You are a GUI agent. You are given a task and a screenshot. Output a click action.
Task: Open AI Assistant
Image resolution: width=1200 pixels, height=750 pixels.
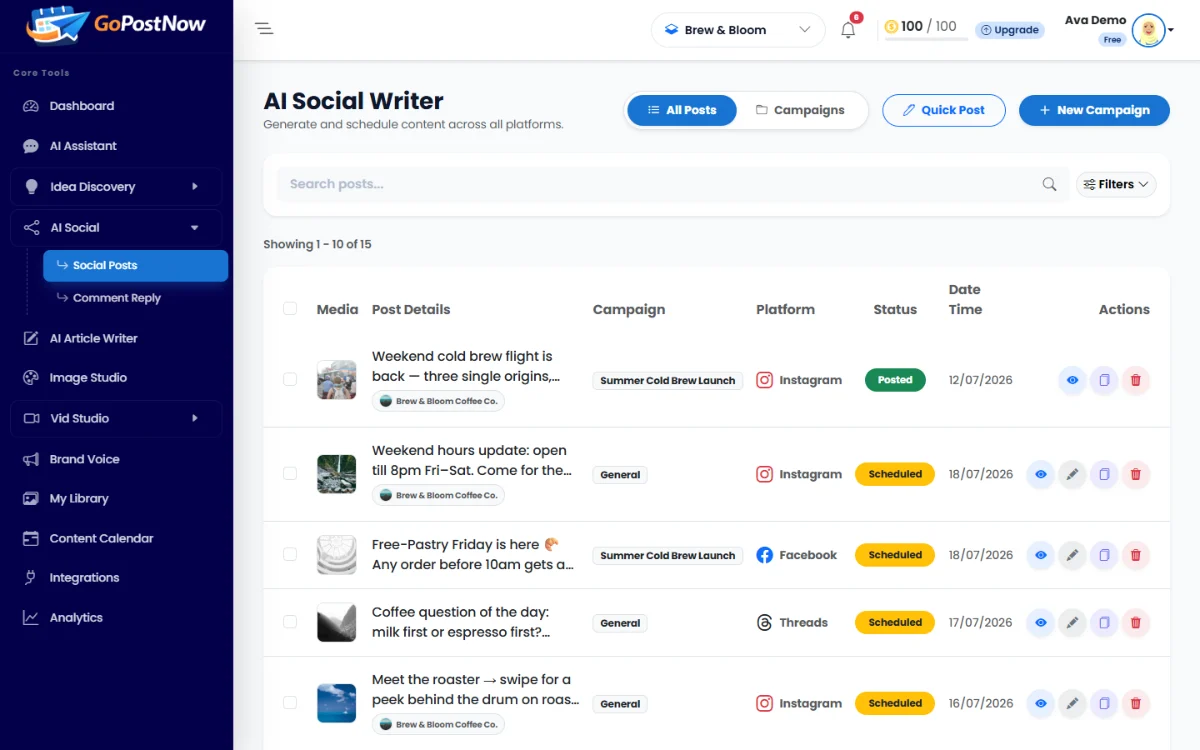click(x=83, y=146)
